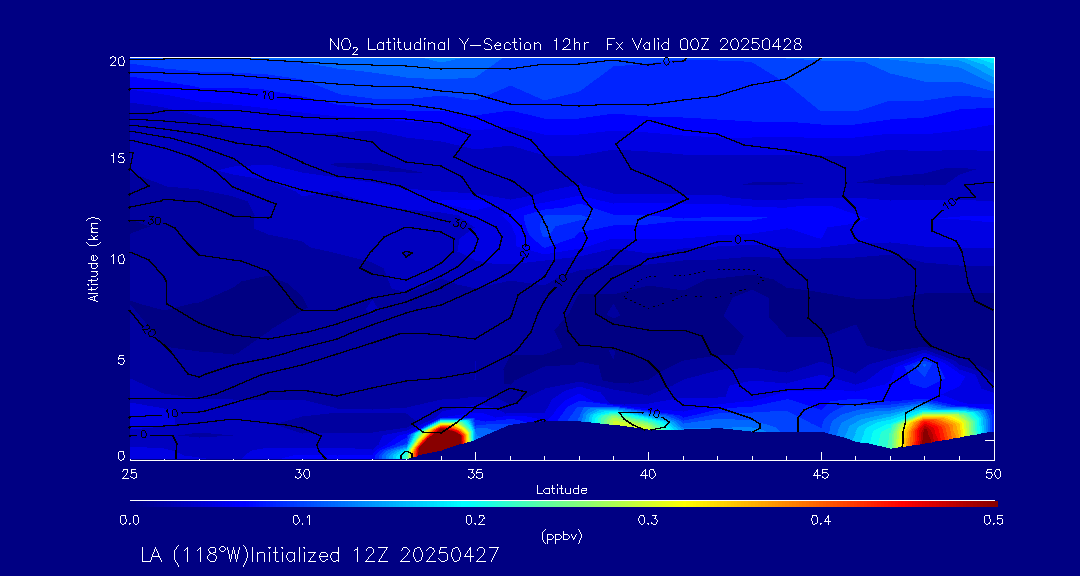
Task: Select latitude axis tick label '25'
Action: [129, 474]
